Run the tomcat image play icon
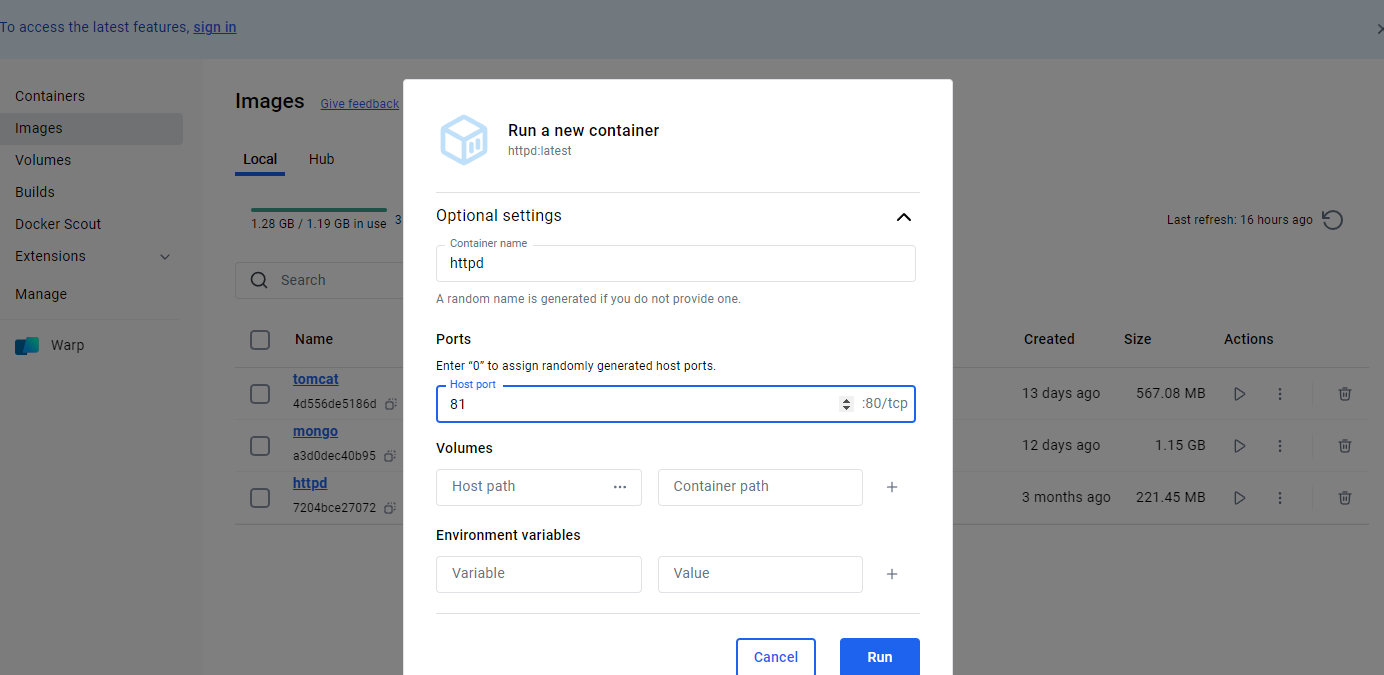This screenshot has width=1384, height=675. click(x=1240, y=394)
